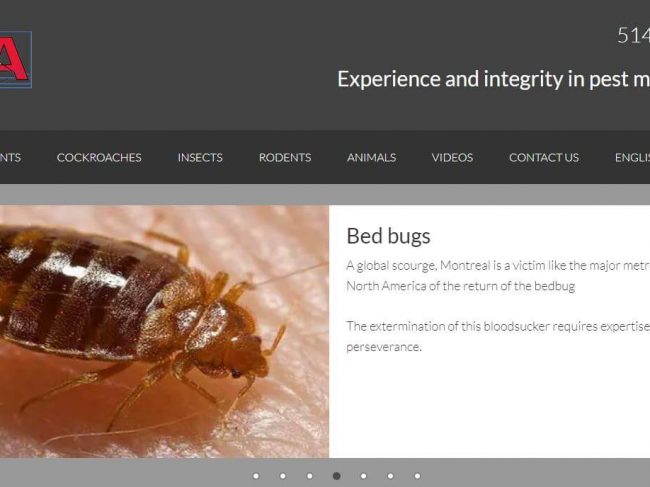Select Animals in the navigation bar
The width and height of the screenshot is (650, 487).
click(371, 157)
